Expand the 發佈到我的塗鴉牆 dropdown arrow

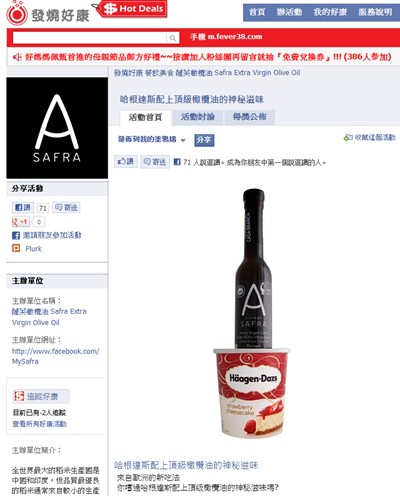coord(183,140)
